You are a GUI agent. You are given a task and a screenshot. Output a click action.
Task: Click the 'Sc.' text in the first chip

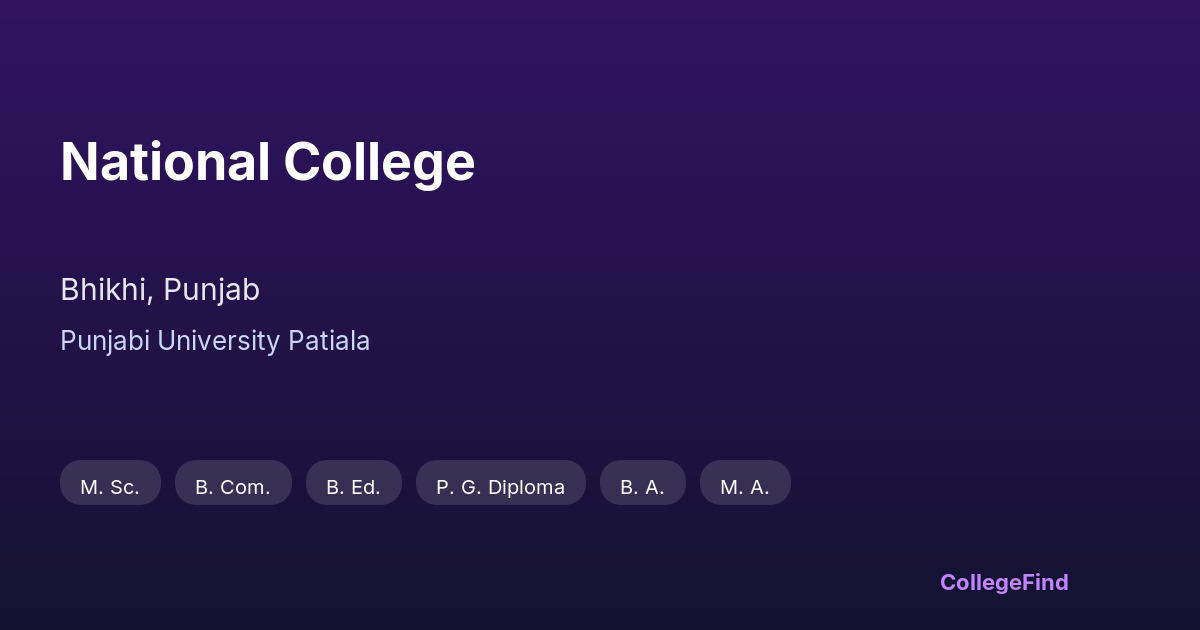[x=124, y=487]
